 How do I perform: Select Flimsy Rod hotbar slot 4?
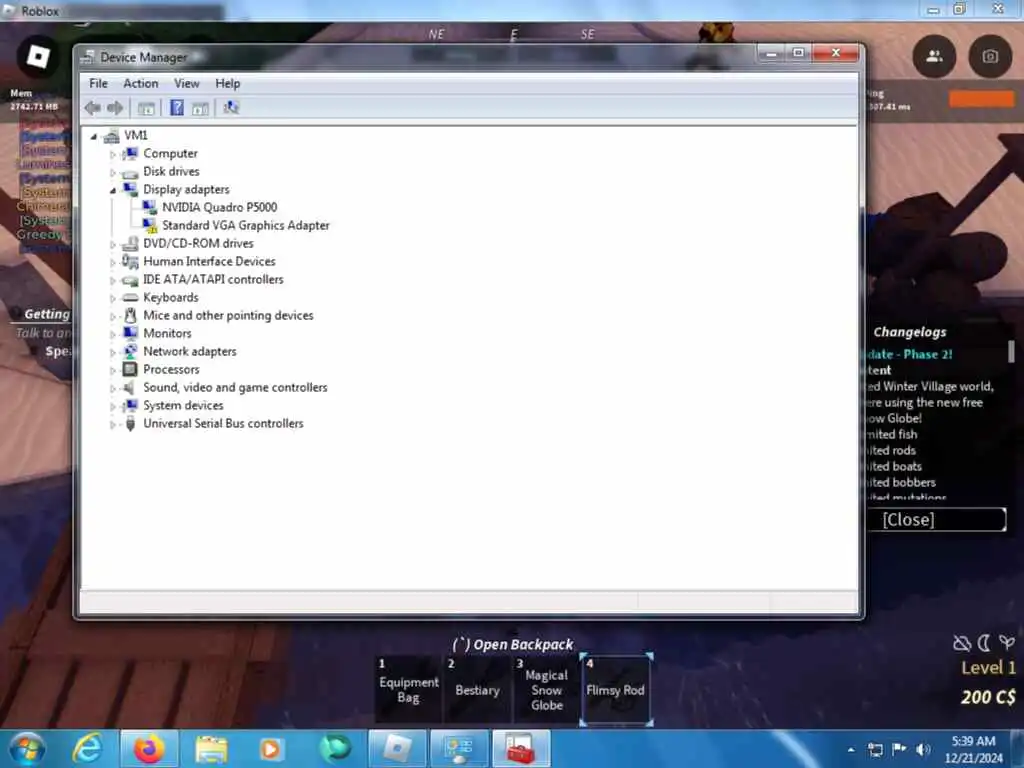tap(616, 689)
